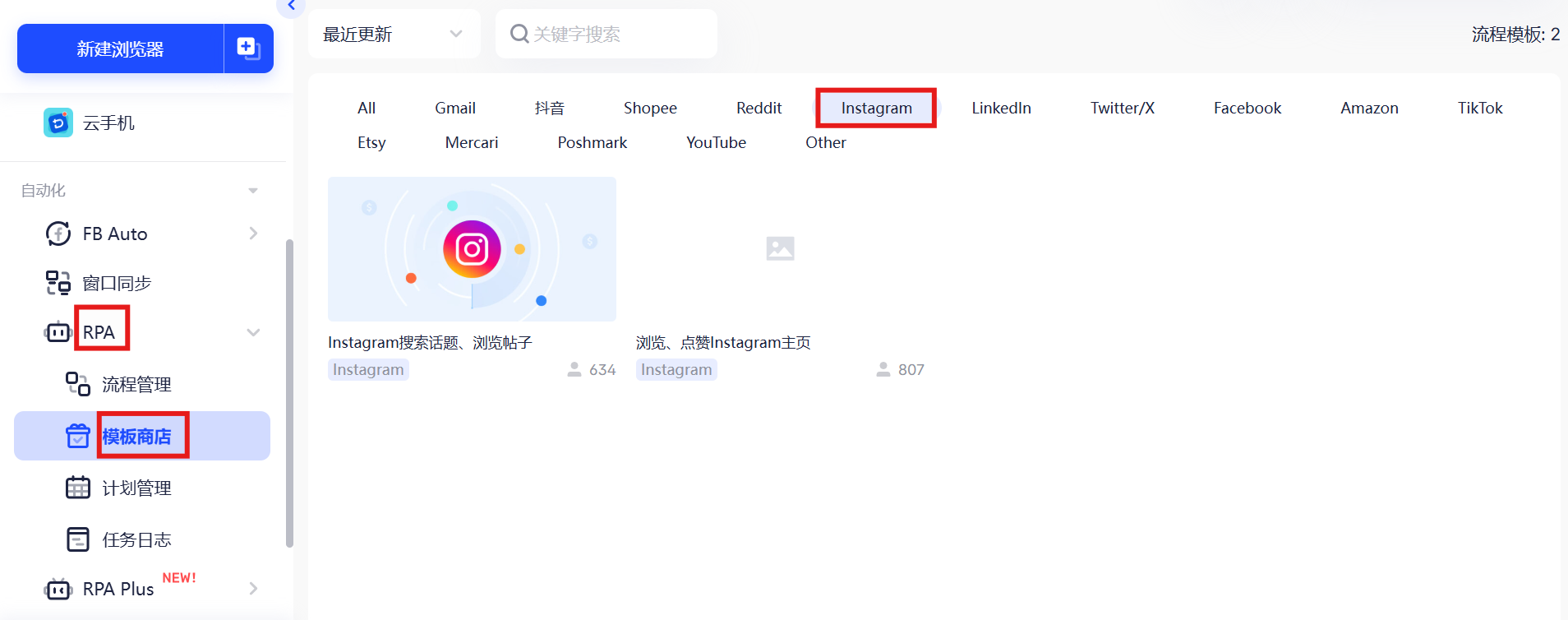Open the Instagram logo template thumbnail
This screenshot has width=1568, height=620.
[x=472, y=248]
